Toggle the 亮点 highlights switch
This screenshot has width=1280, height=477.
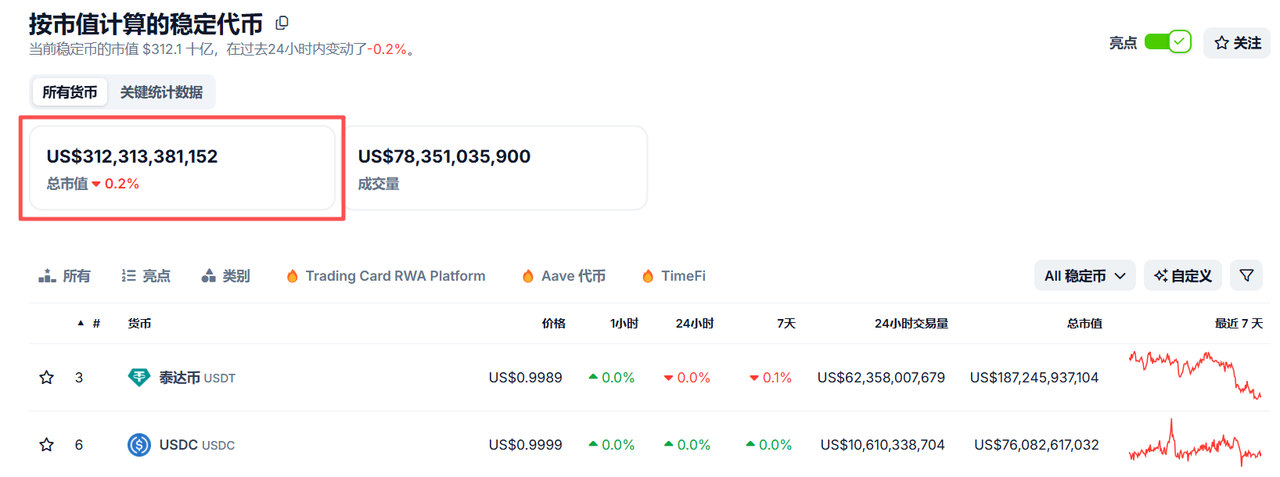pos(1167,42)
